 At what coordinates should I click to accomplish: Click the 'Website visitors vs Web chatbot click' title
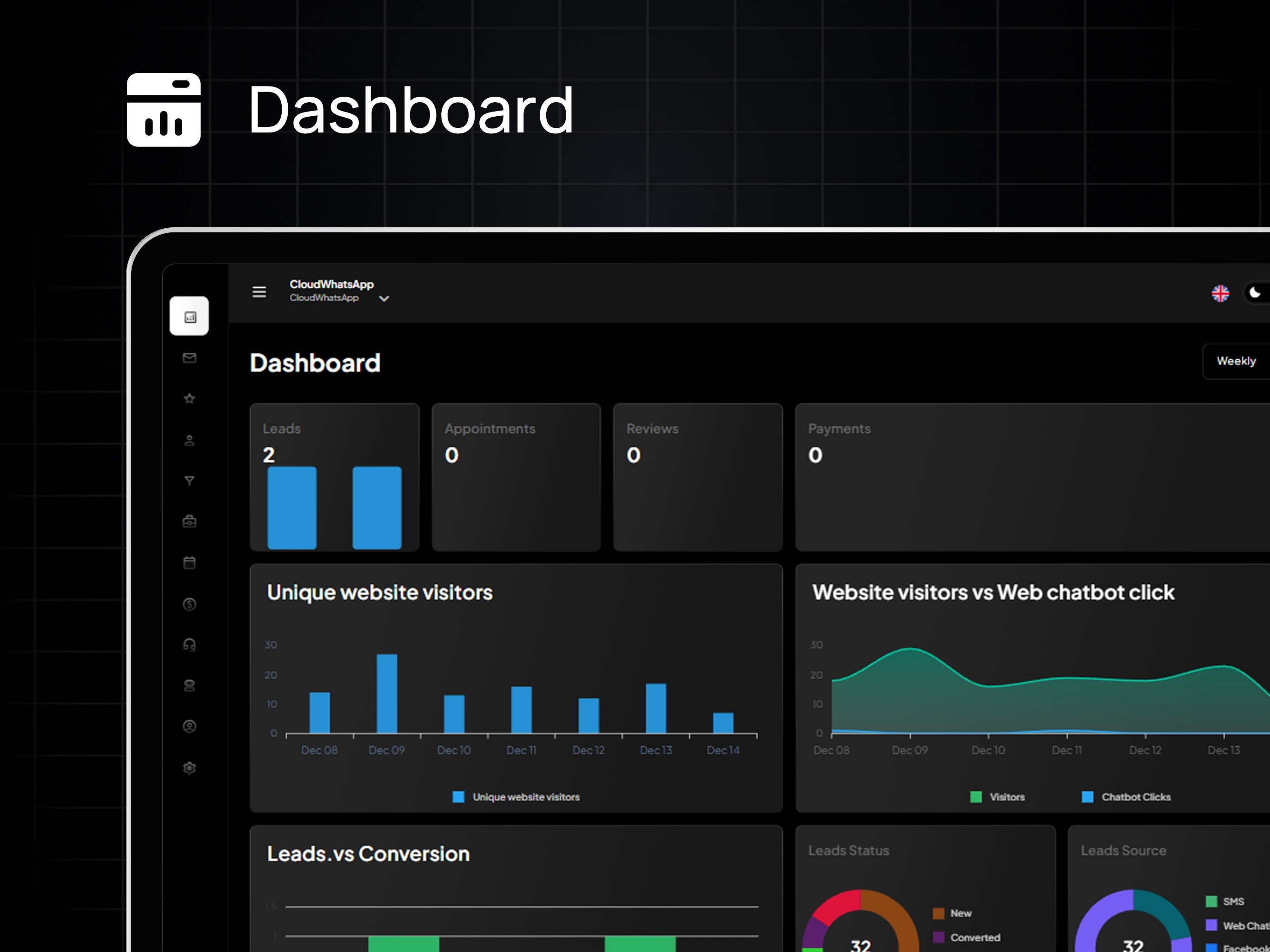click(994, 593)
